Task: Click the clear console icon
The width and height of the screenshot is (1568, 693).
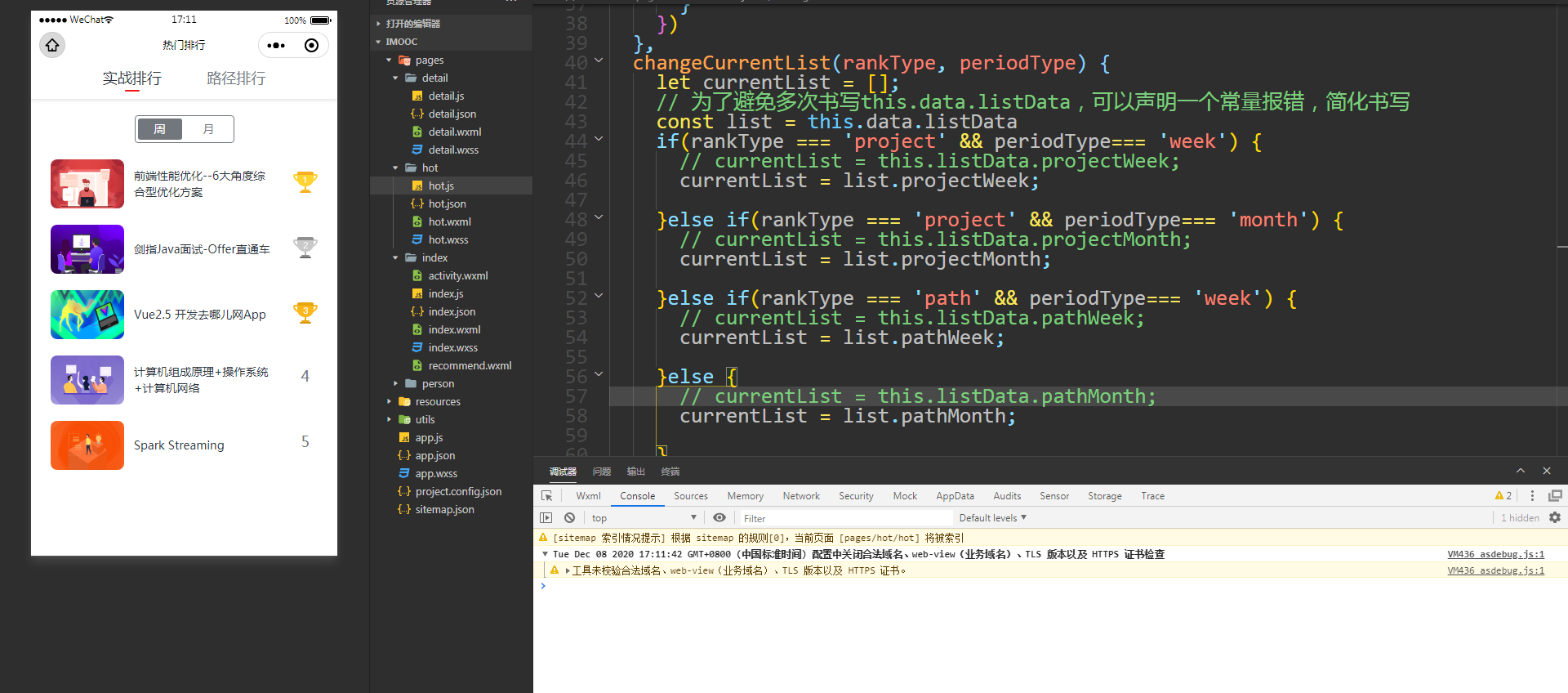Action: click(569, 518)
